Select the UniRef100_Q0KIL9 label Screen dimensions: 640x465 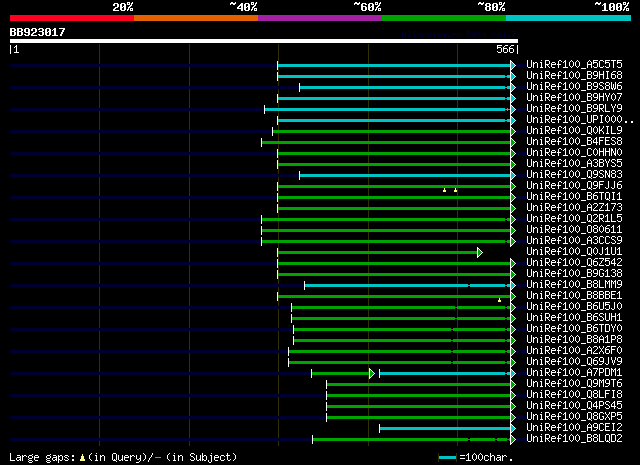tap(574, 130)
